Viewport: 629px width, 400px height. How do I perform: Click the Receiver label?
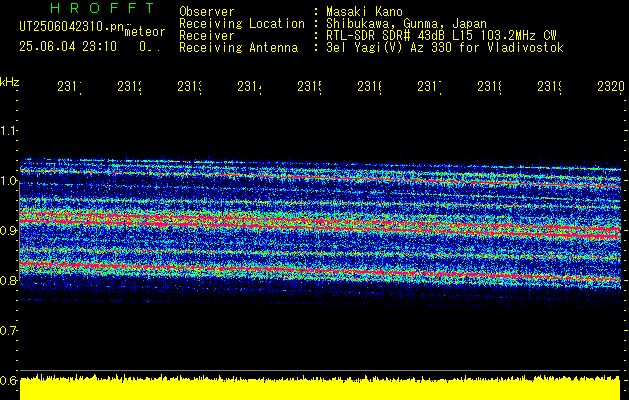(x=207, y=35)
